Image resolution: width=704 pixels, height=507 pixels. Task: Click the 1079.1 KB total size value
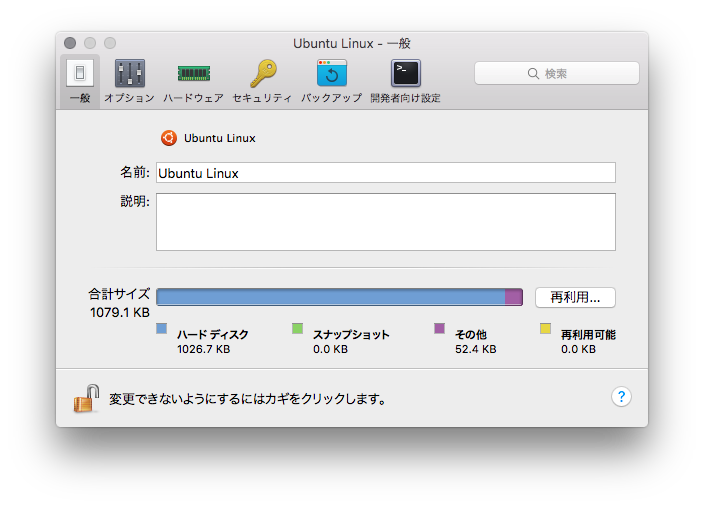point(119,313)
